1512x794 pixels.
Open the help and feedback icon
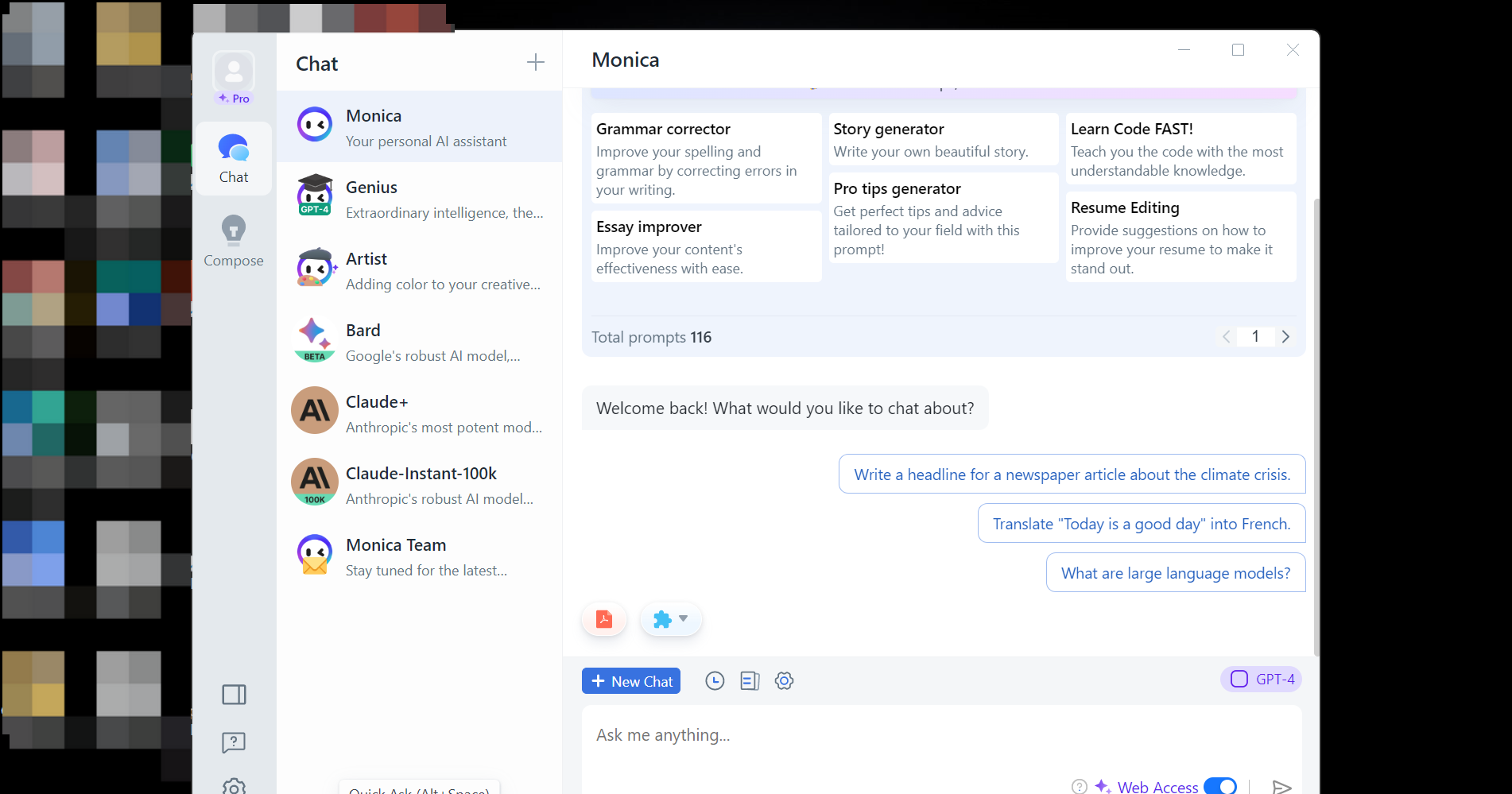234,742
